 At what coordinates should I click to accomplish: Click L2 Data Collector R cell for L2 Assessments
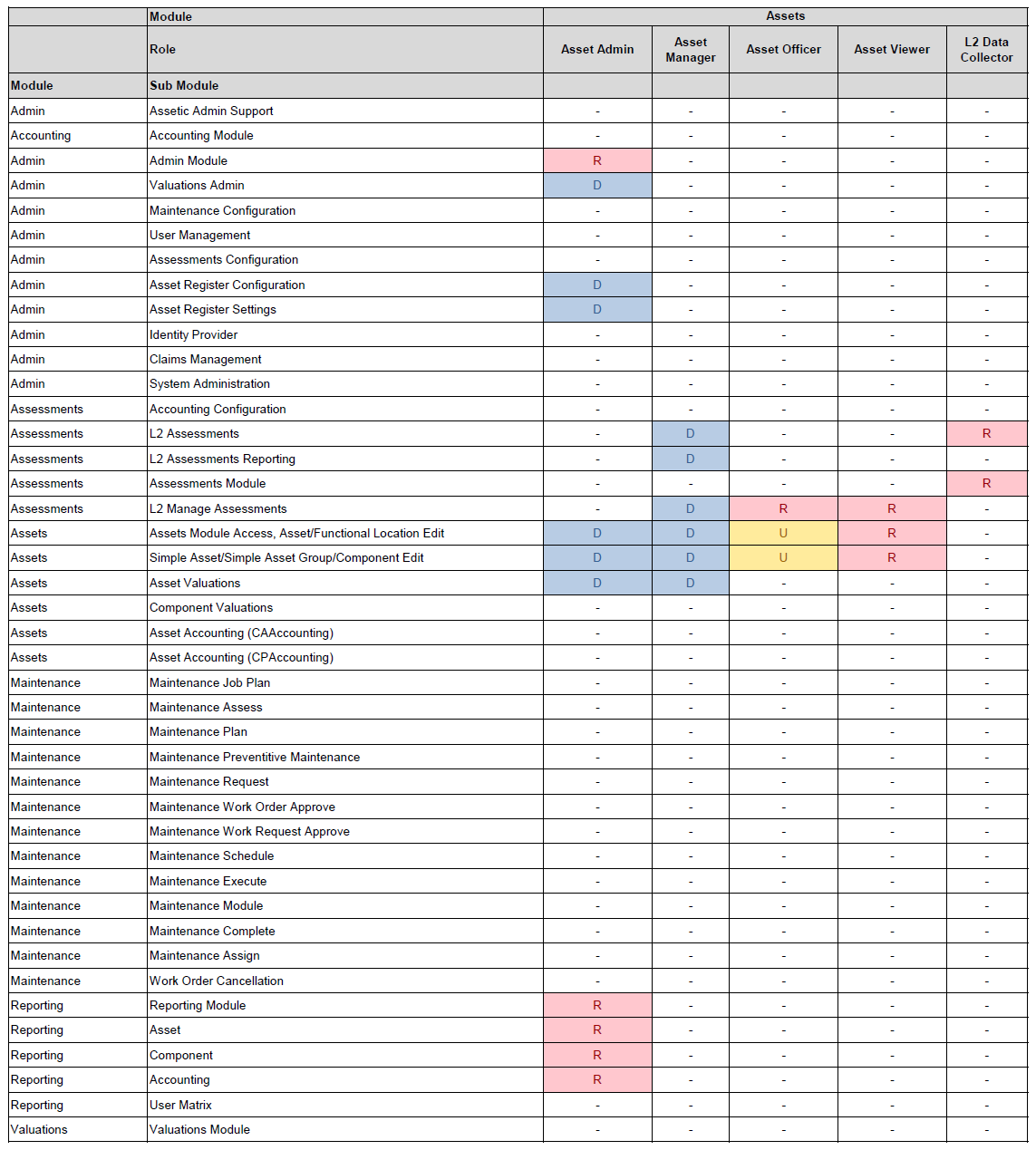coord(987,433)
